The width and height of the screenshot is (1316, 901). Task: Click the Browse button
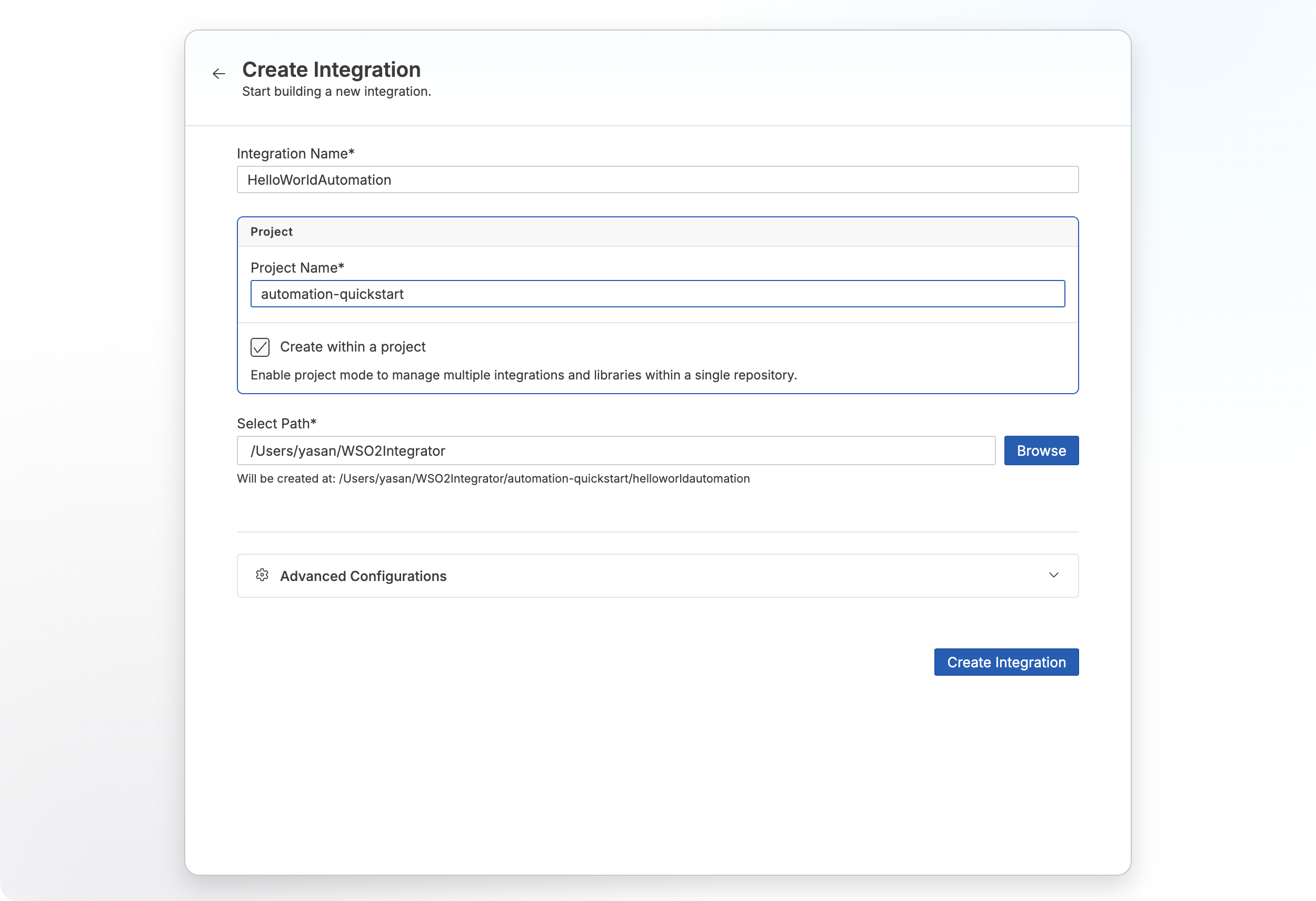pyautogui.click(x=1041, y=451)
